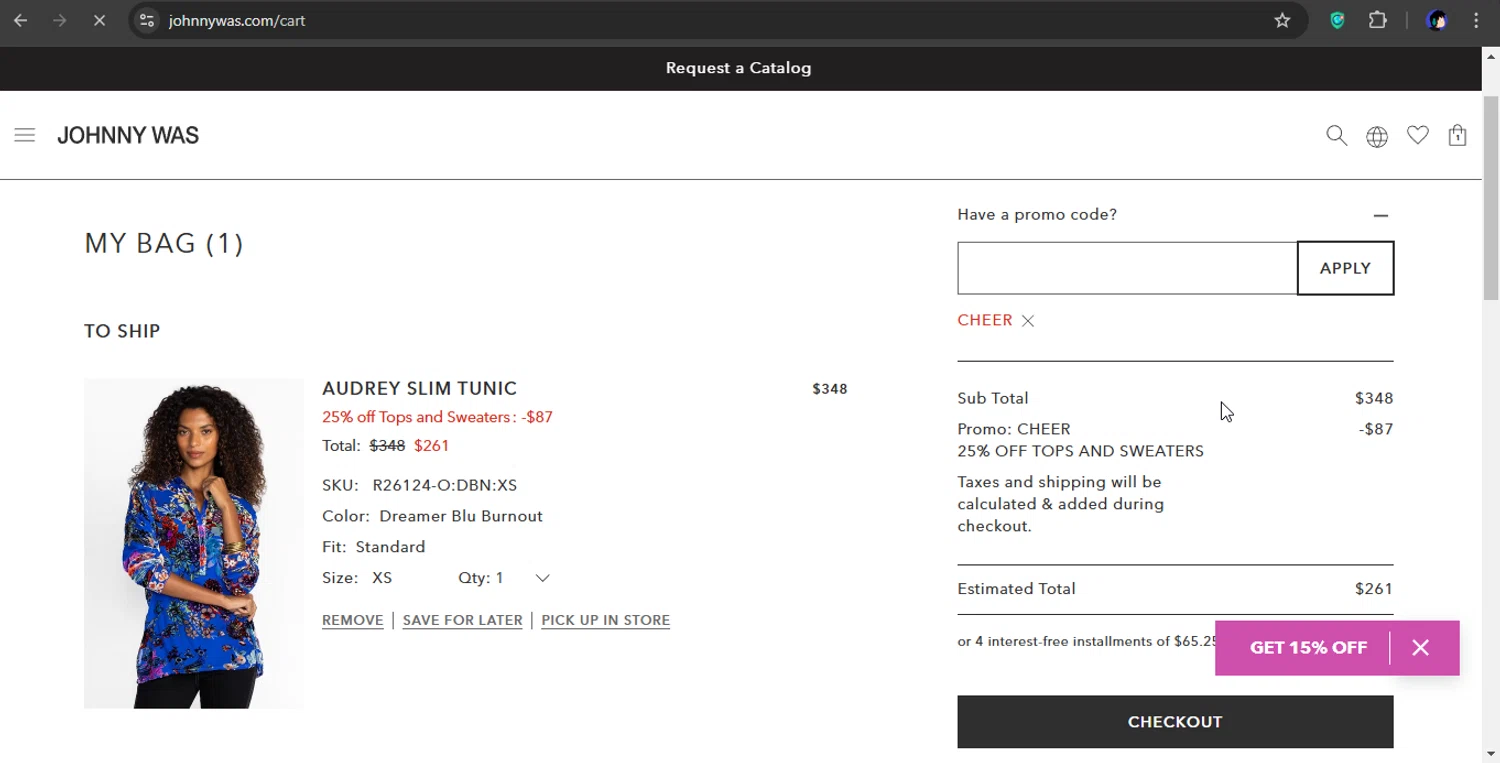Click the search magnifier icon
Image resolution: width=1500 pixels, height=763 pixels.
[1336, 135]
